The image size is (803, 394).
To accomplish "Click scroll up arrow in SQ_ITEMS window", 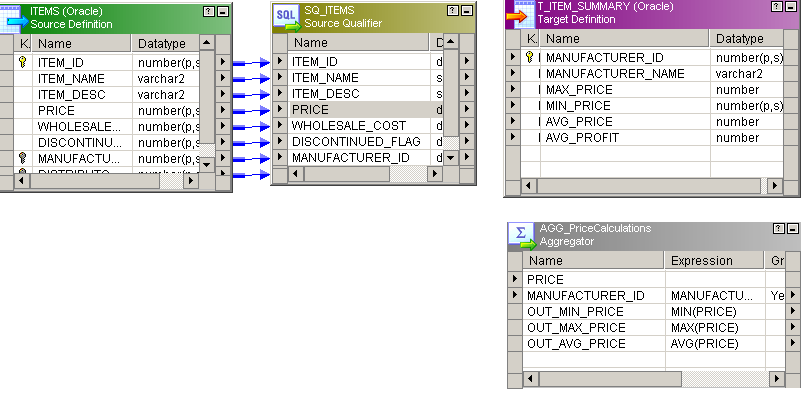I will [x=451, y=42].
